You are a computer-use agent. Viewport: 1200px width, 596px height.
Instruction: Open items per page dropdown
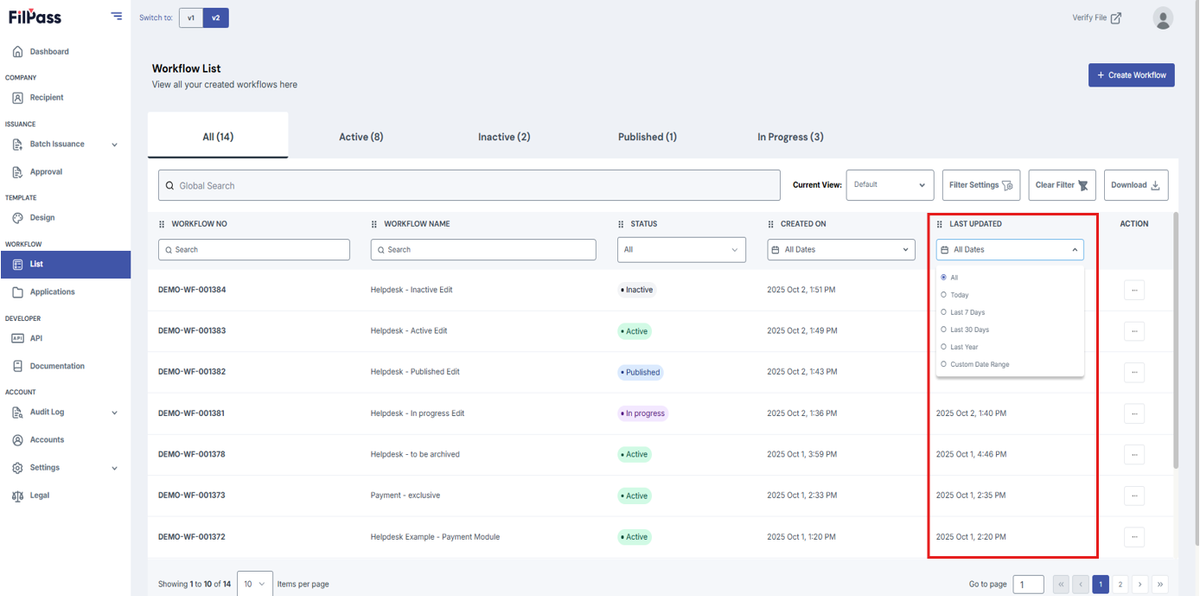point(254,584)
